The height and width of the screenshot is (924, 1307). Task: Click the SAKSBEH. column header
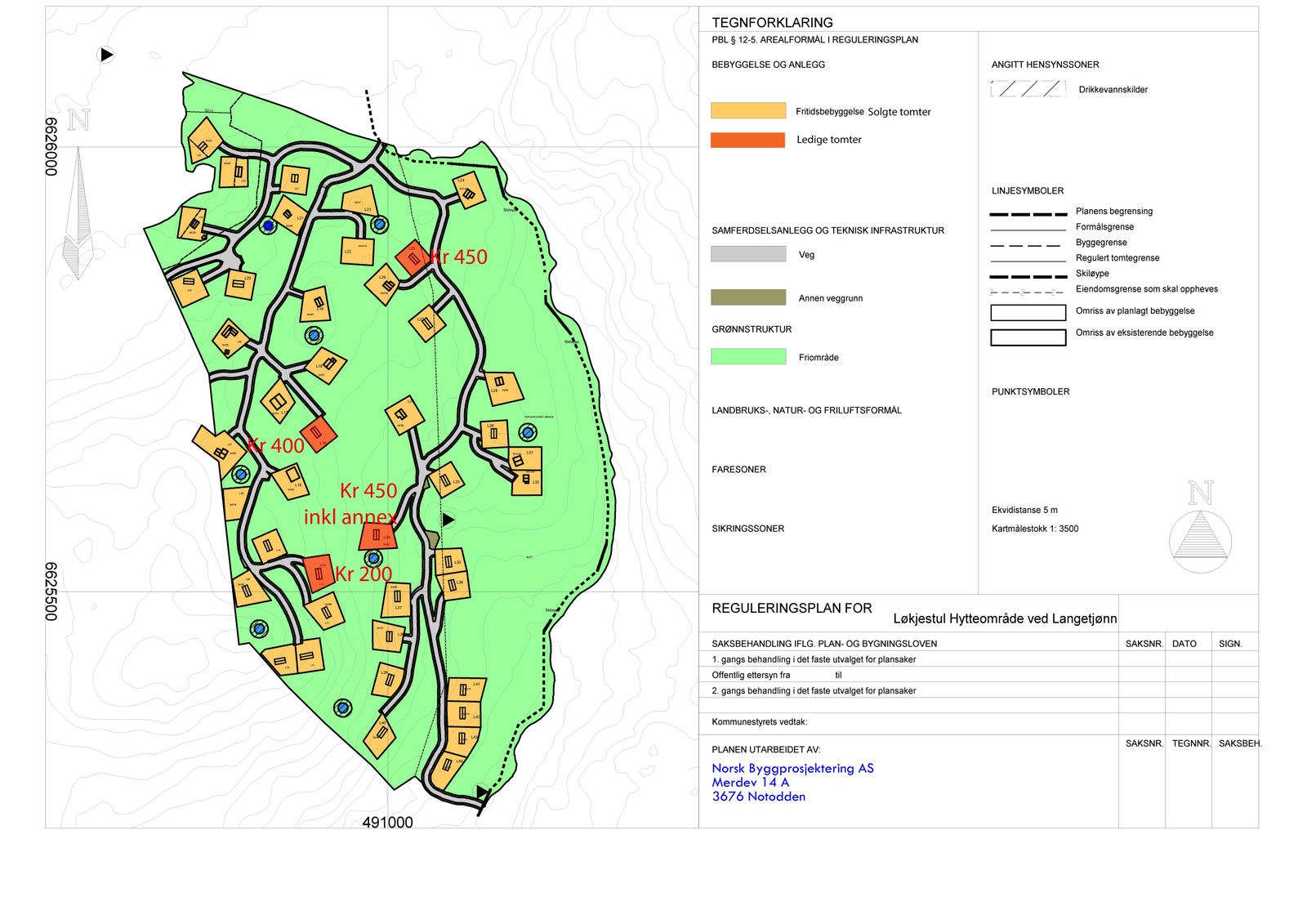1240,743
